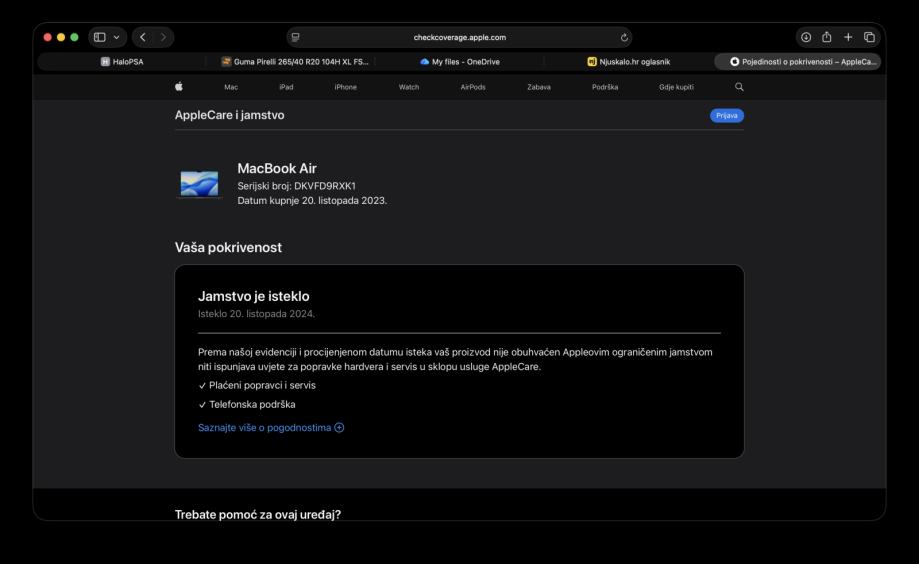Open Watch in Apple navigation bar
This screenshot has height=564, width=919.
tap(409, 87)
